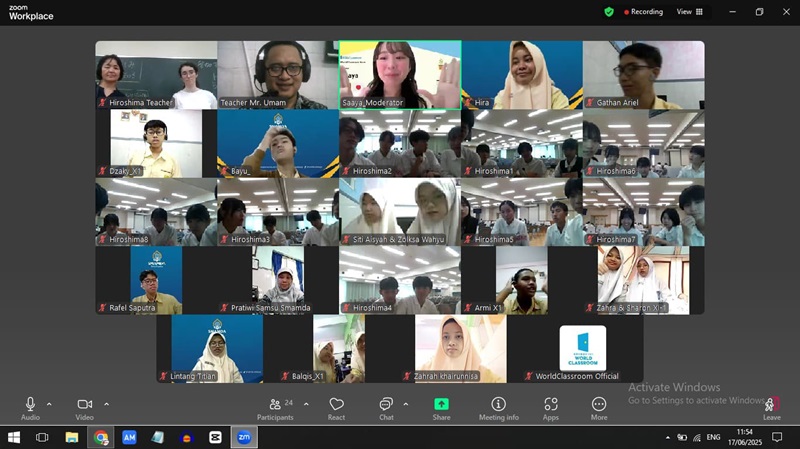The width and height of the screenshot is (800, 449).
Task: Click the Pratiwi Samsu Smamda tile
Action: click(x=278, y=280)
